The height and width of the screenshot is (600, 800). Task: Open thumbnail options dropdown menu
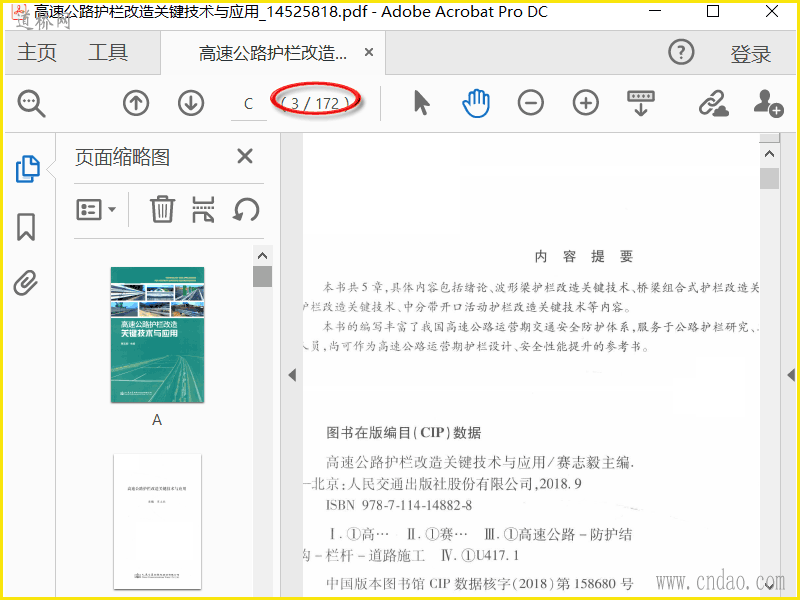click(96, 209)
